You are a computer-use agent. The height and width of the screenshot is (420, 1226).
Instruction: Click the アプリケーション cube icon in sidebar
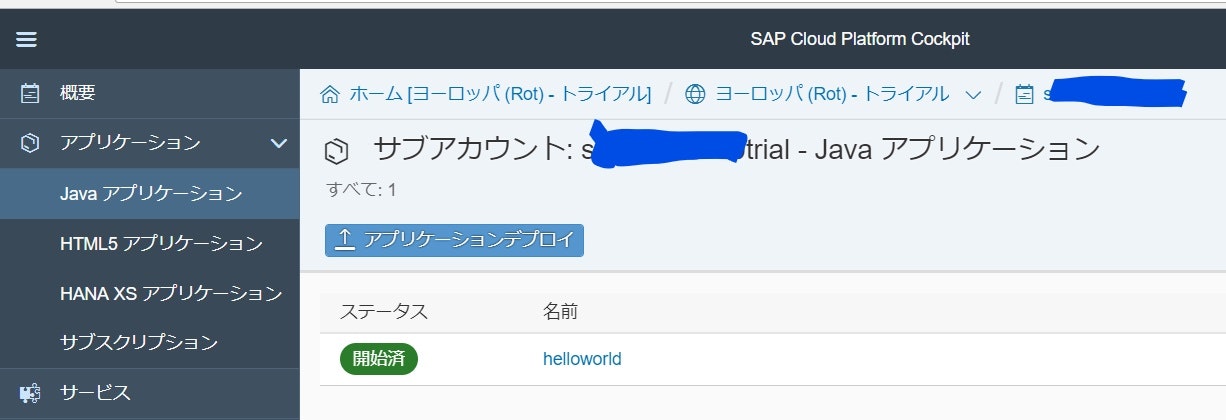point(30,143)
